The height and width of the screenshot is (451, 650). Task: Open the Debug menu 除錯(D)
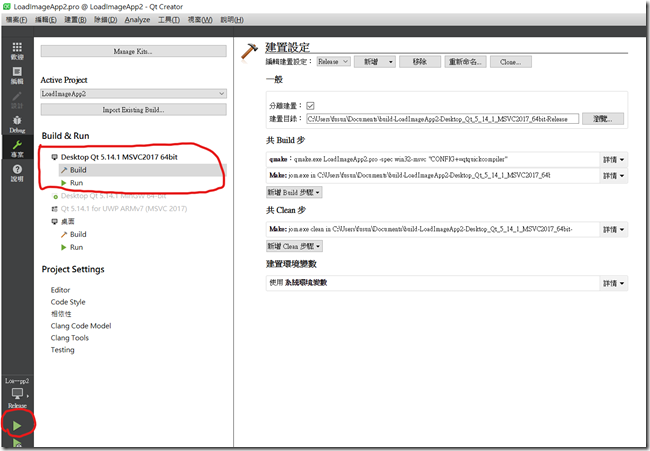(105, 19)
